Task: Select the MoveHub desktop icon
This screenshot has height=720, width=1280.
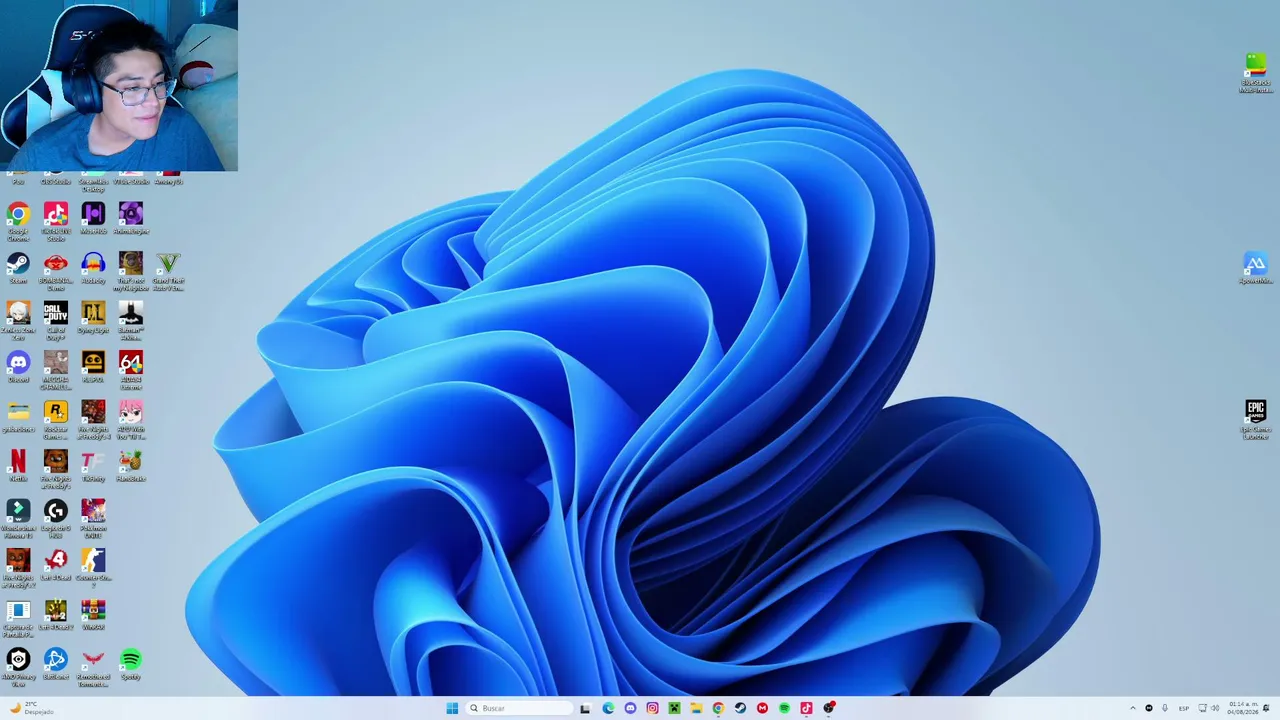Action: pyautogui.click(x=93, y=218)
